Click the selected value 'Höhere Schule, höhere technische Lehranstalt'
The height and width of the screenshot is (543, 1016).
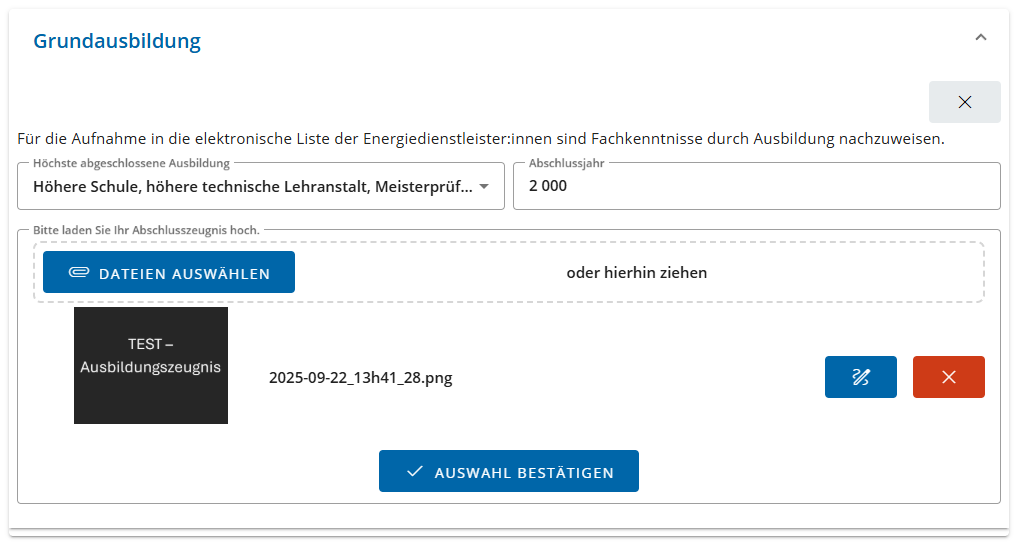tap(252, 186)
